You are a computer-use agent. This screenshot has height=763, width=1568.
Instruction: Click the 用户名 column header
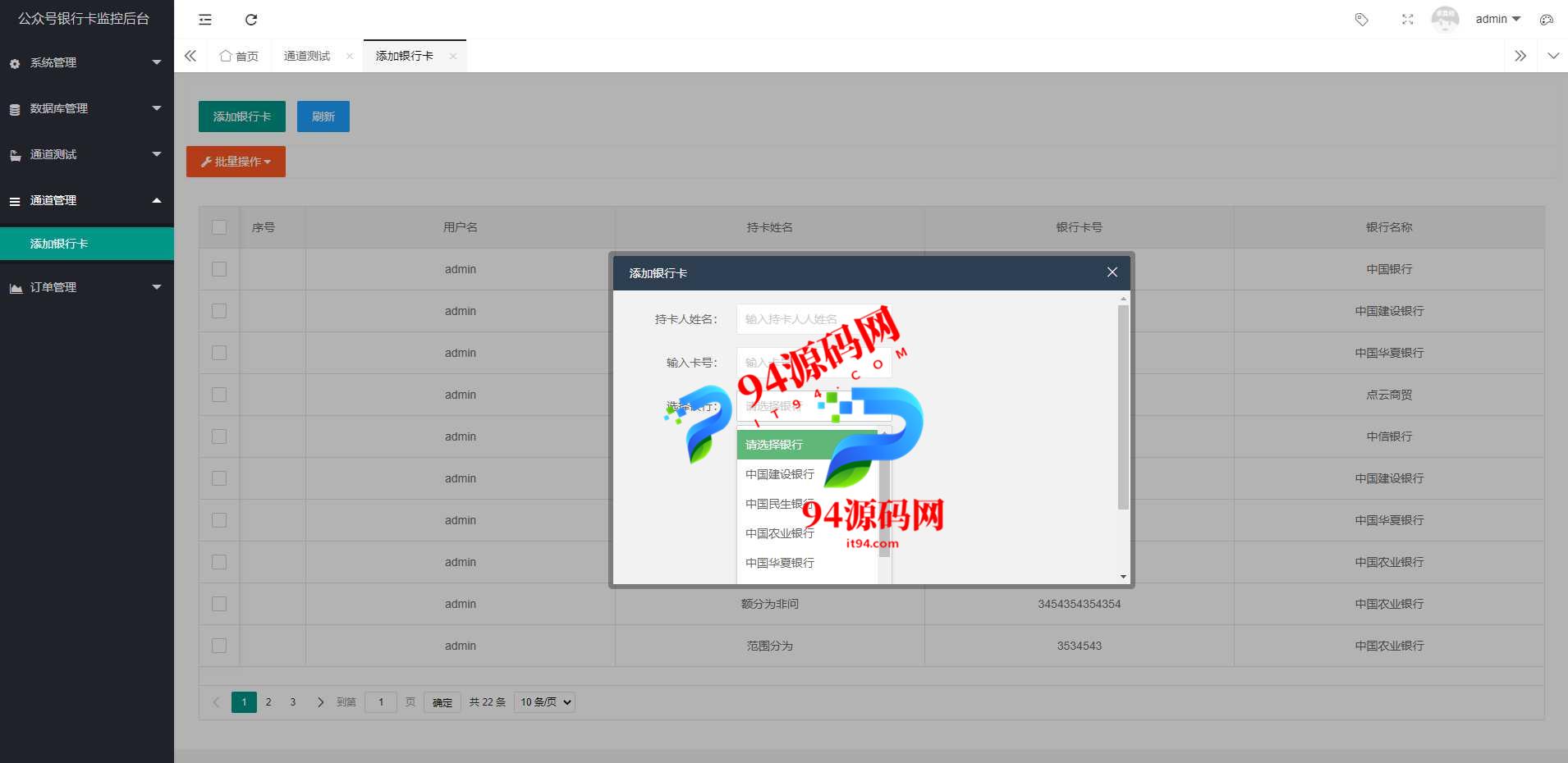point(461,227)
